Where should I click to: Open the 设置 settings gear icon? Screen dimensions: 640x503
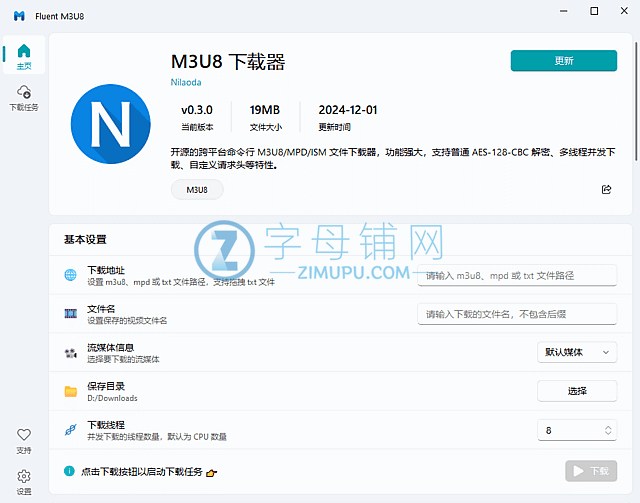click(24, 482)
